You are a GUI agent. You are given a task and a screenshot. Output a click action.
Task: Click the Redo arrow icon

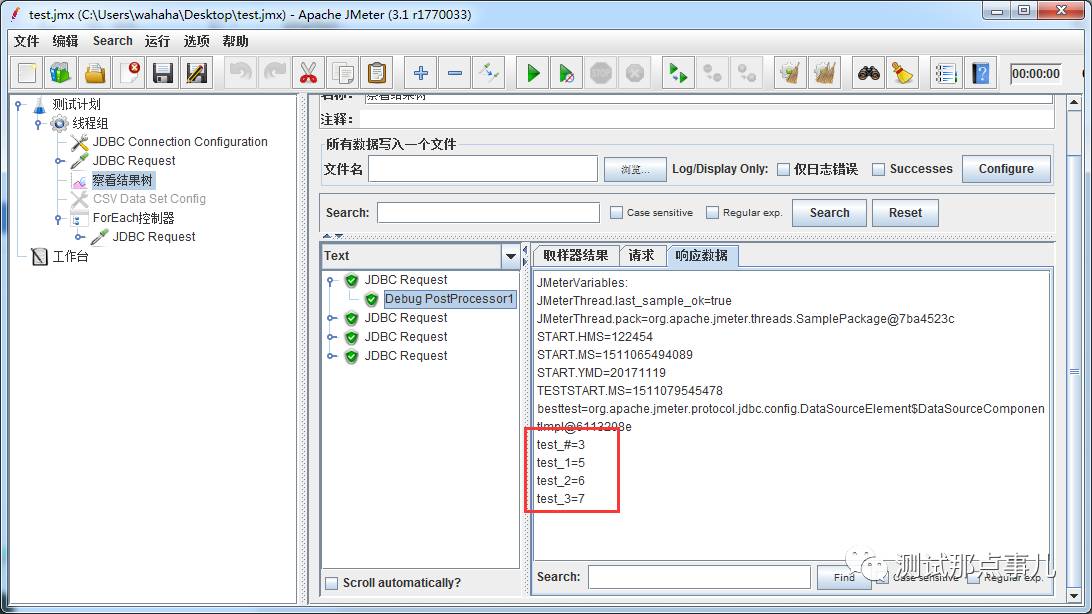coord(274,73)
